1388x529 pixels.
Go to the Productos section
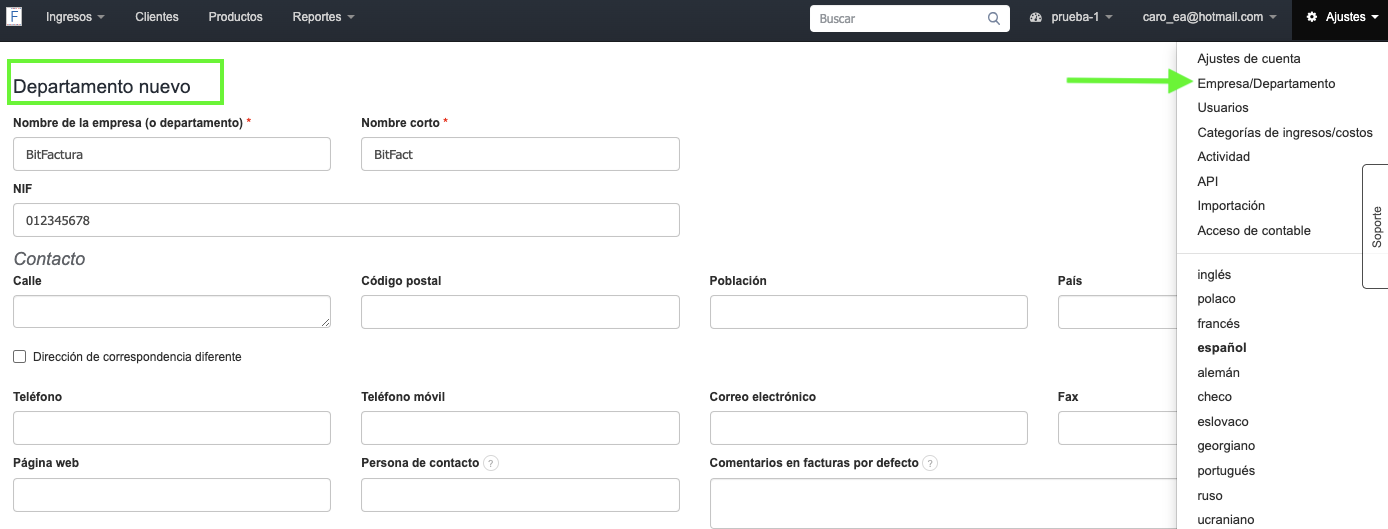[x=235, y=18]
